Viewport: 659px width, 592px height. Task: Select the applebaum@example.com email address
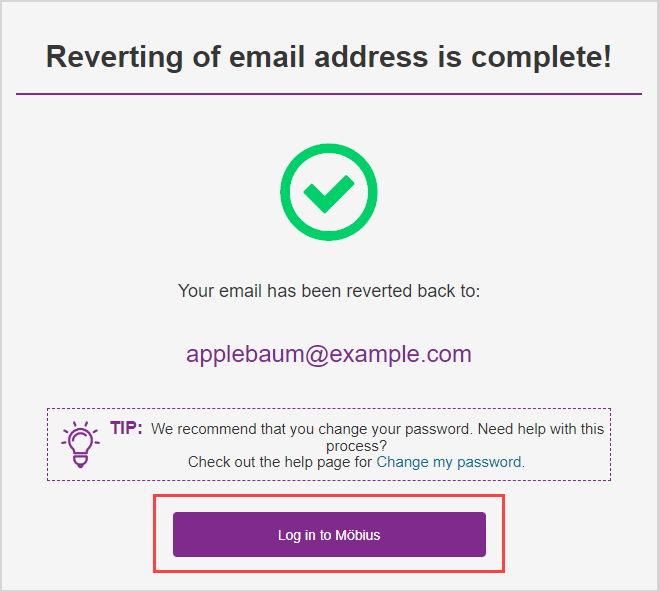point(328,354)
